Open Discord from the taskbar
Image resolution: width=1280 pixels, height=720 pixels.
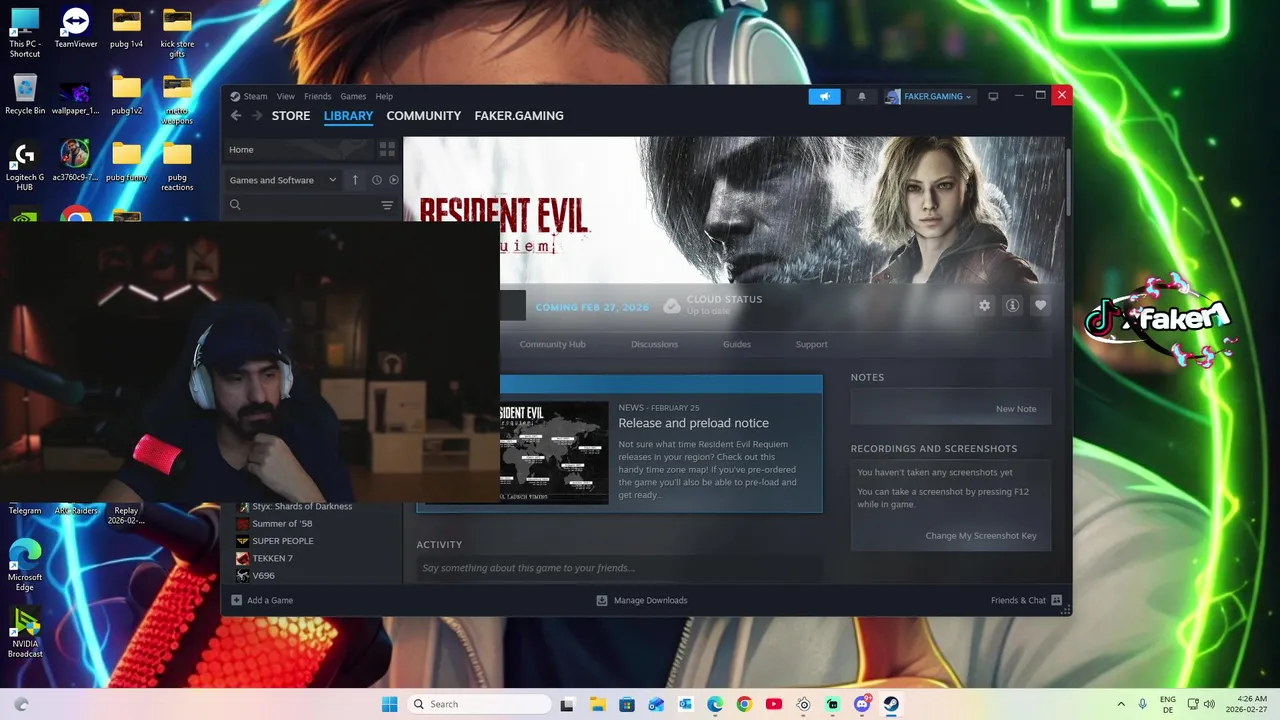[x=862, y=704]
